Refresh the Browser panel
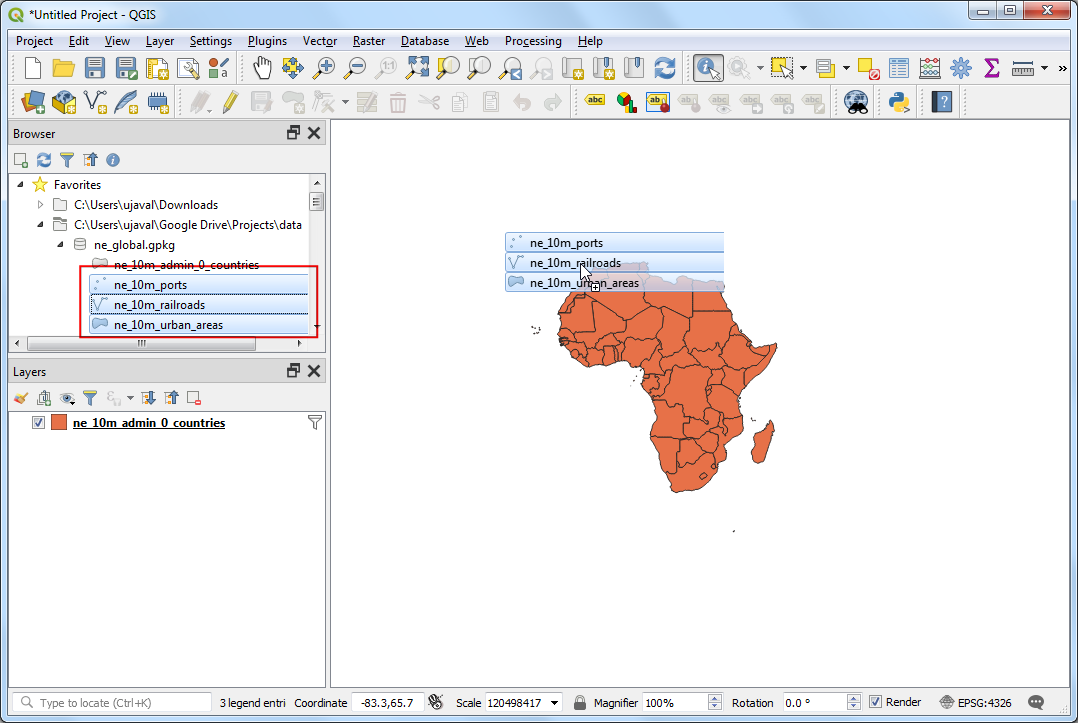Viewport: 1078px width, 723px height. click(44, 160)
